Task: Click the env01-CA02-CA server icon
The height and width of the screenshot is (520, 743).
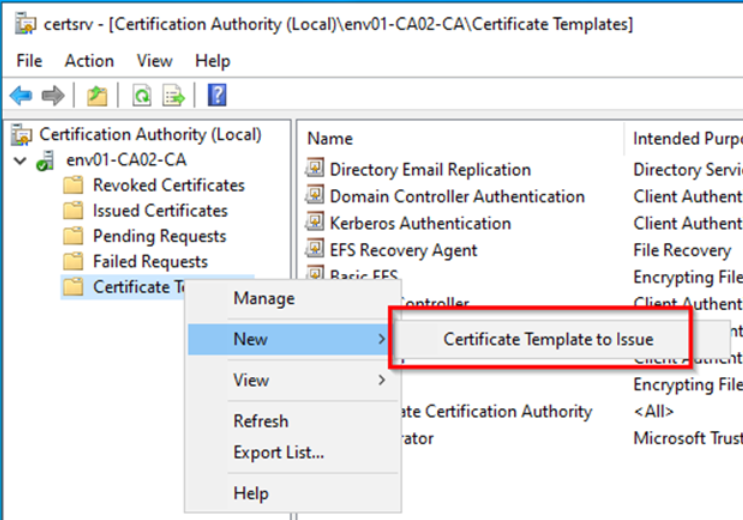Action: pos(45,161)
